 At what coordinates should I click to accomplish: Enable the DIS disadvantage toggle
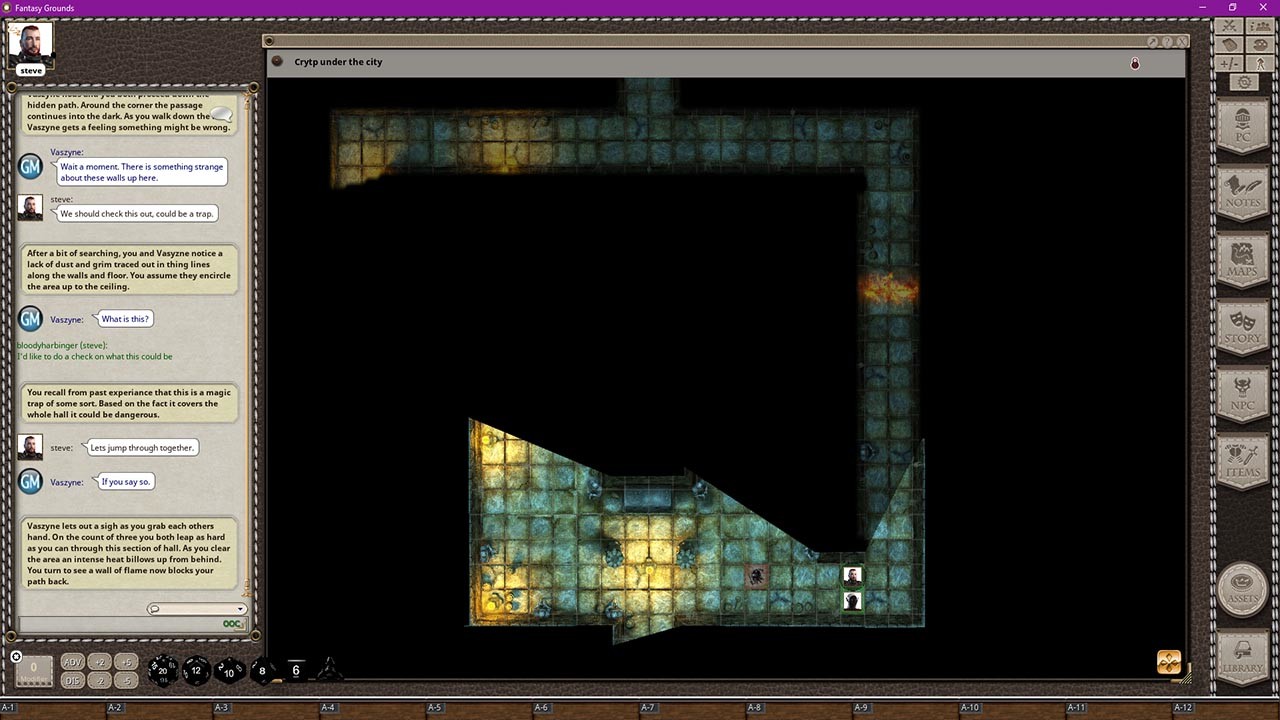pos(71,679)
